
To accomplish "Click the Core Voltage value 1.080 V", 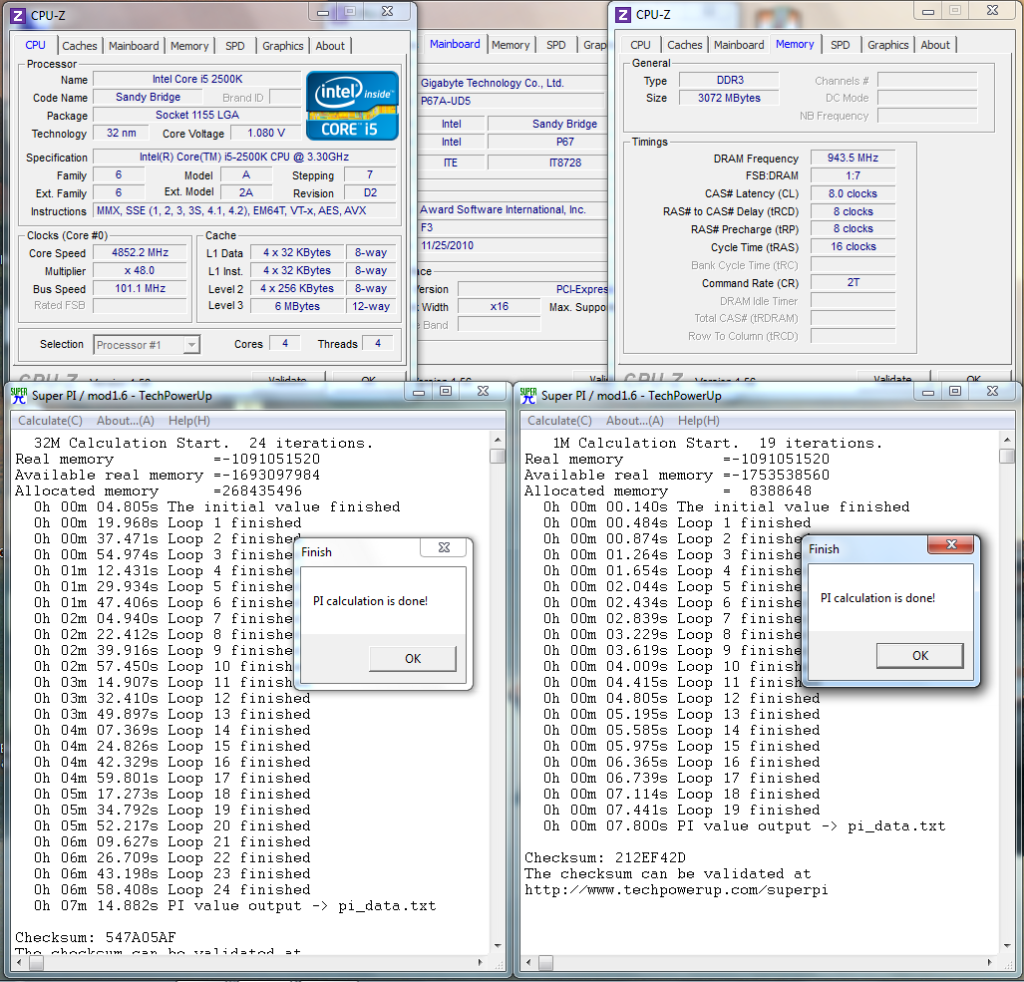I will tap(266, 133).
